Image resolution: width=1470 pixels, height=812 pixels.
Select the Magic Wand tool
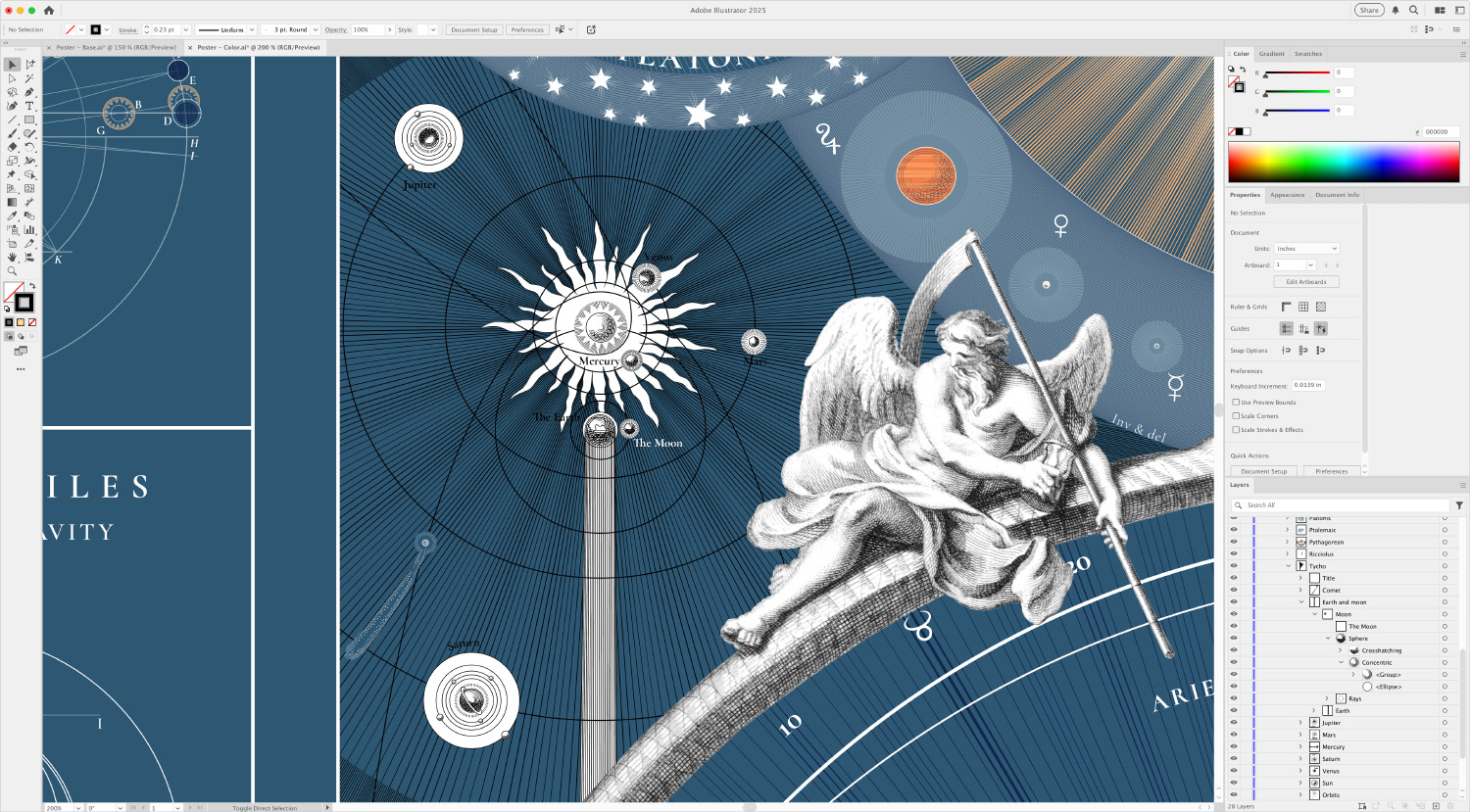click(29, 78)
